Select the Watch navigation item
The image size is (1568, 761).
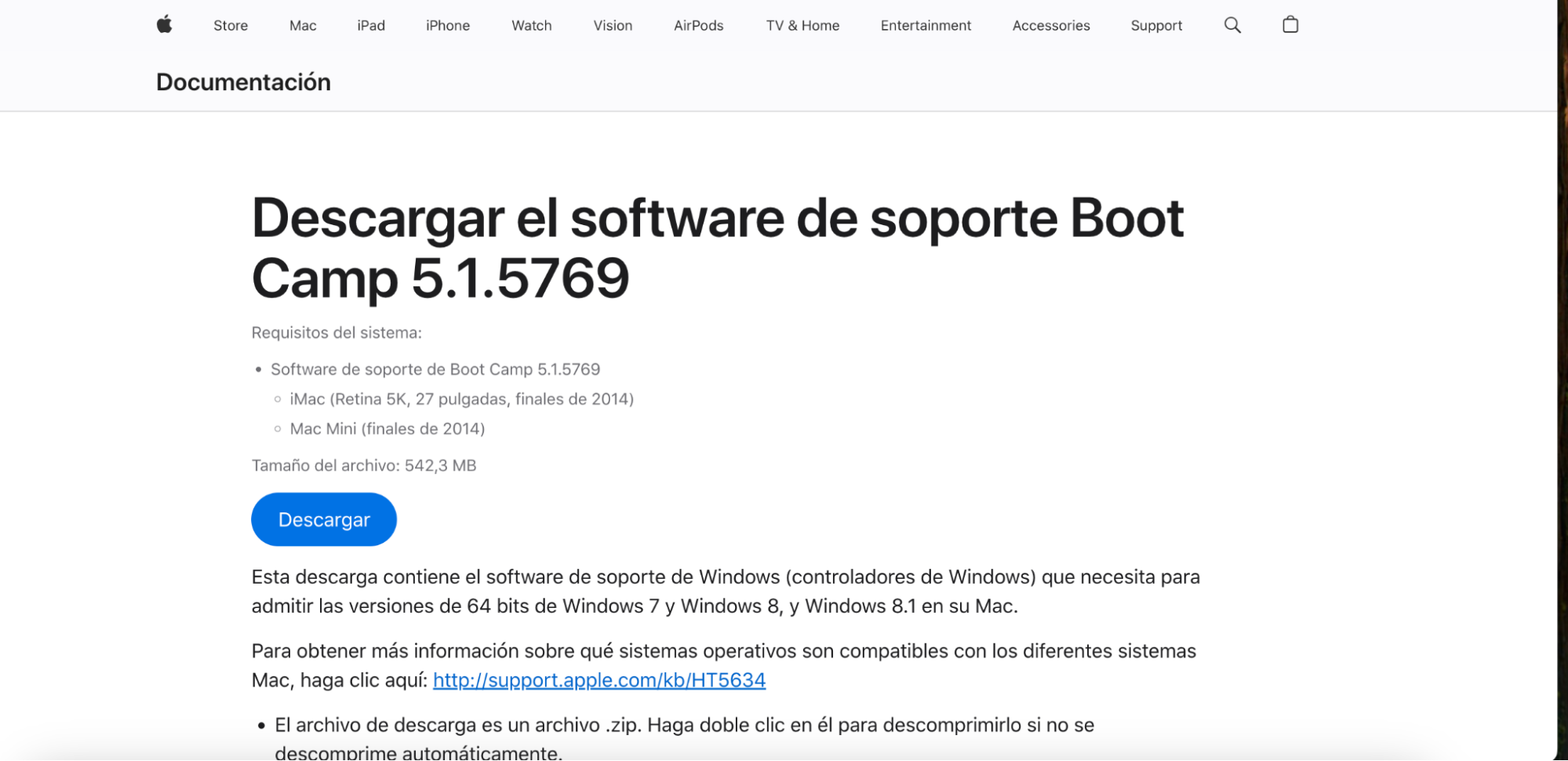pos(531,25)
